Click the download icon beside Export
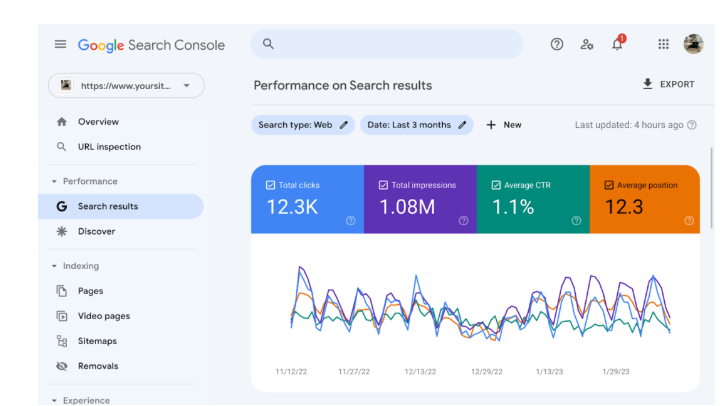Viewport: 727px width, 406px height. point(647,84)
